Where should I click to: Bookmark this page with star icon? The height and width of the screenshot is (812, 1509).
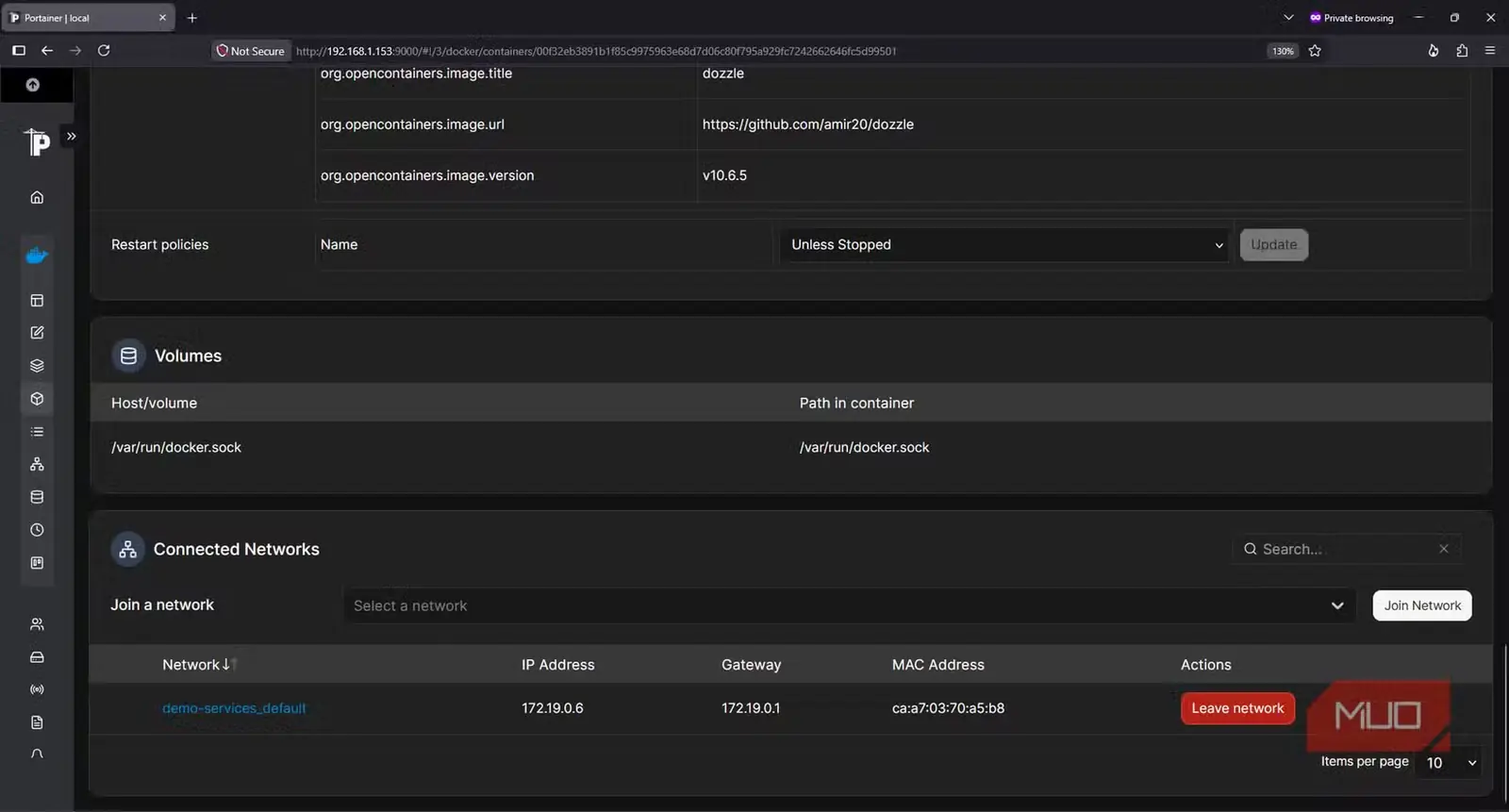click(1315, 51)
